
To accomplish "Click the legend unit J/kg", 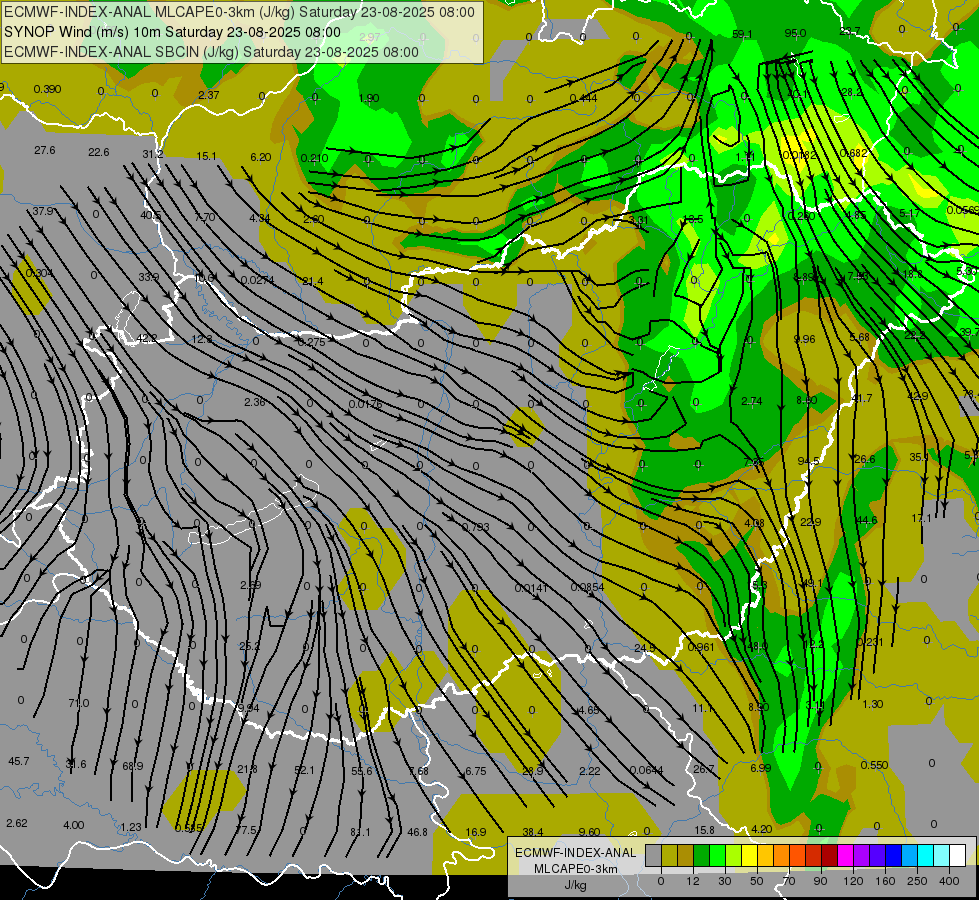I will pos(576,885).
